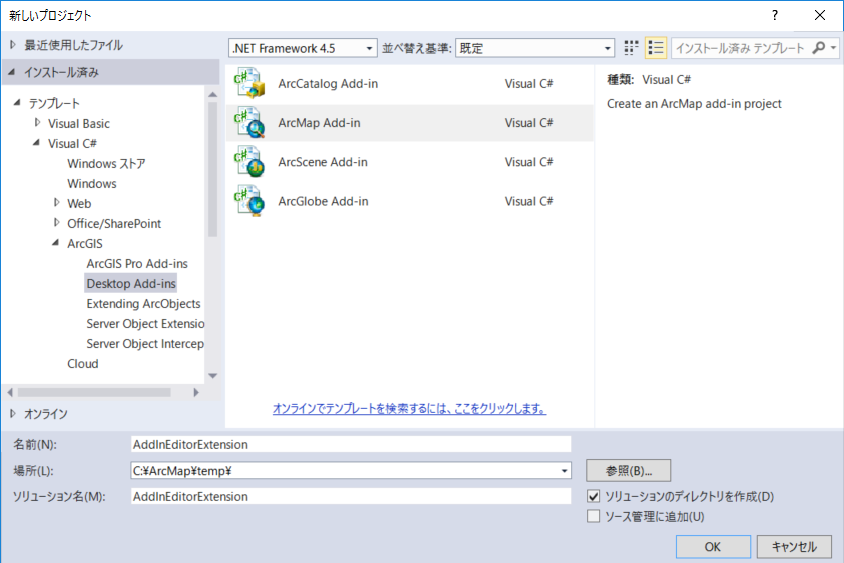Click the OK button
Image resolution: width=844 pixels, height=563 pixels.
click(713, 547)
